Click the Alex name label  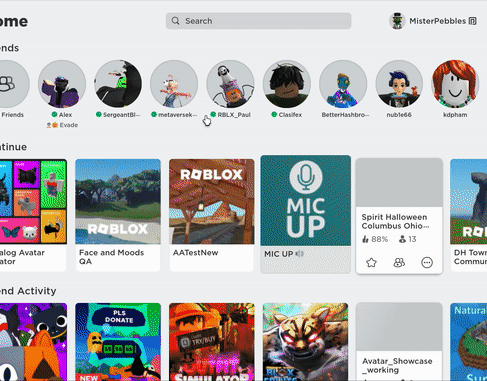pyautogui.click(x=65, y=115)
